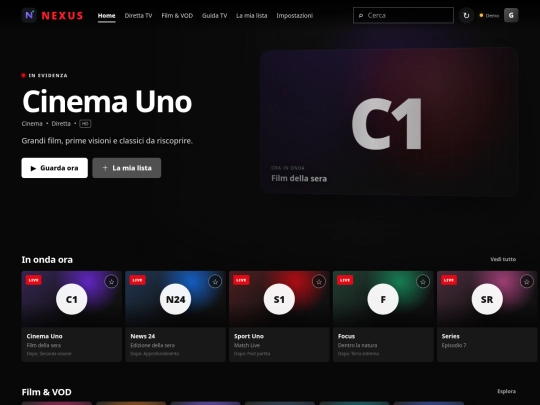
Task: Go to the Home tab
Action: (106, 15)
